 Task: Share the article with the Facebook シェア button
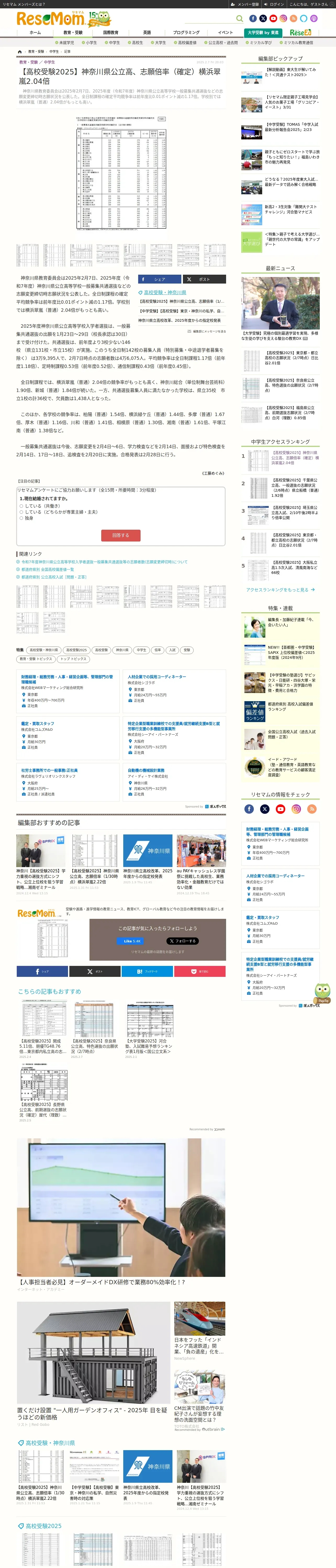click(160, 279)
